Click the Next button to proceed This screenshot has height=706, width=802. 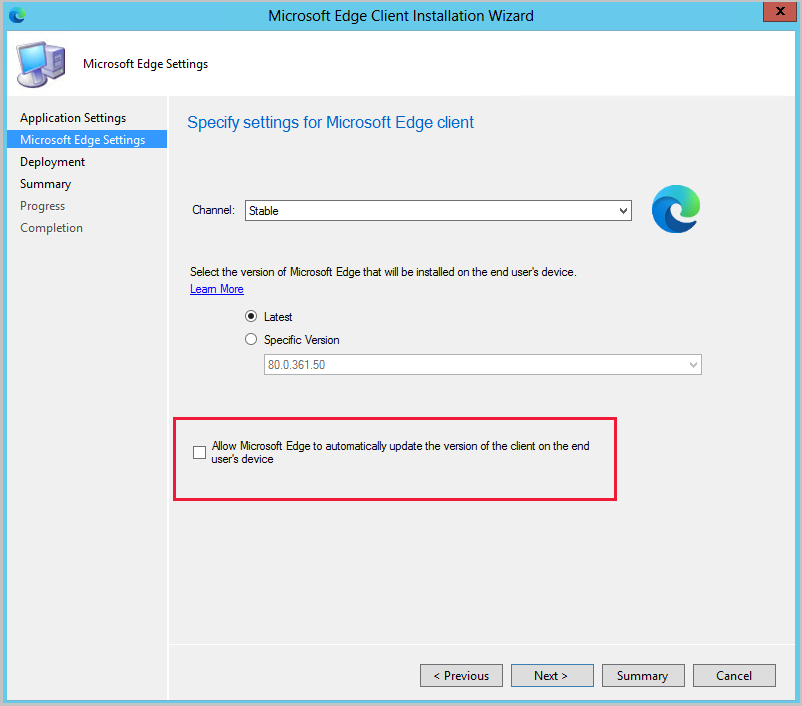coord(551,675)
